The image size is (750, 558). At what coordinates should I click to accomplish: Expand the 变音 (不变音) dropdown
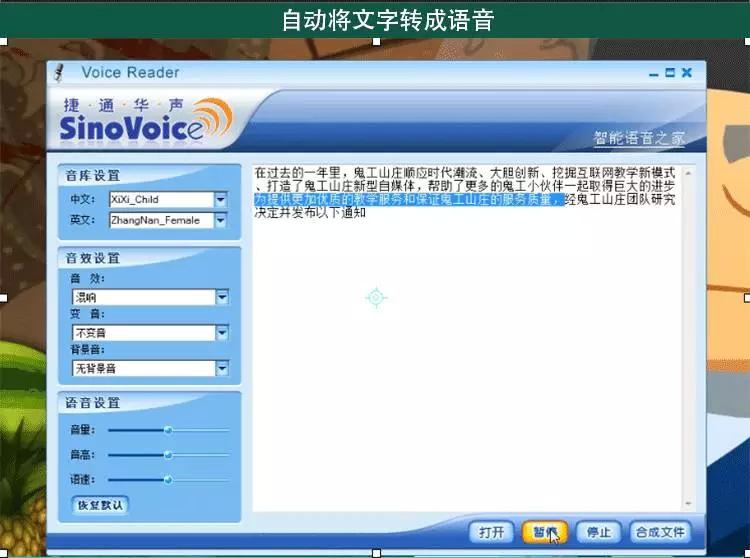[222, 333]
